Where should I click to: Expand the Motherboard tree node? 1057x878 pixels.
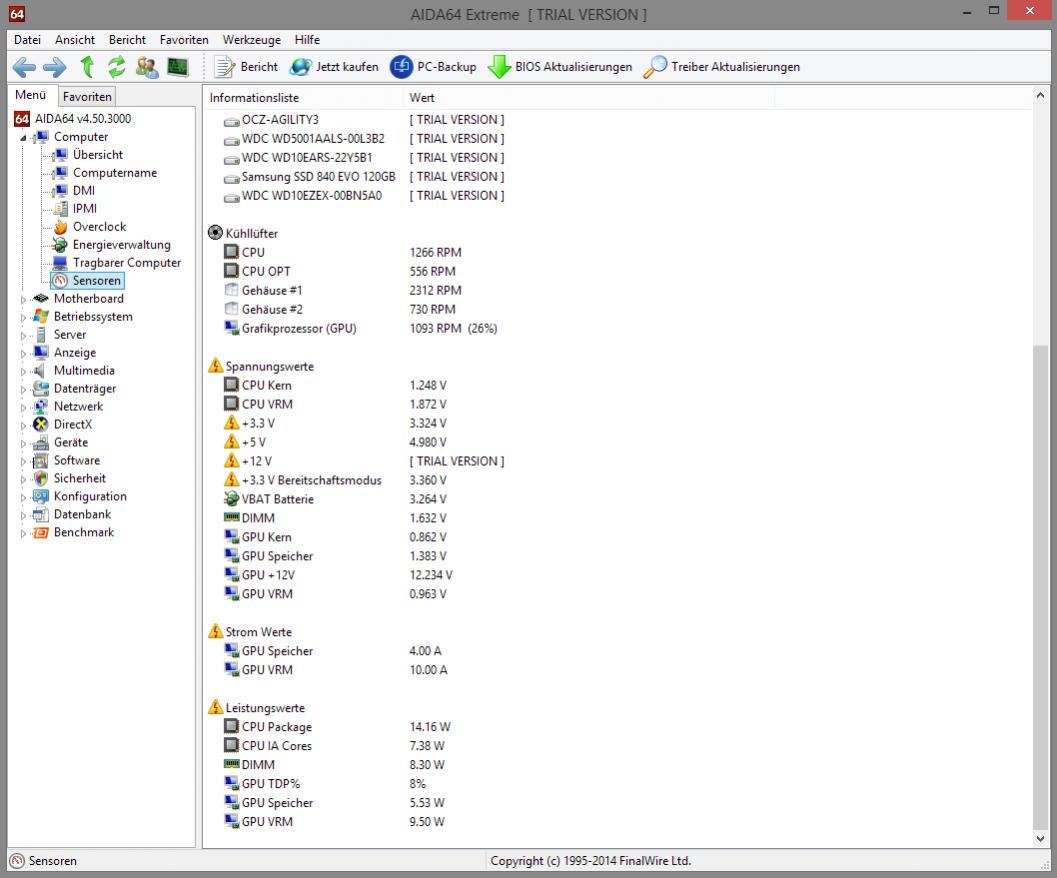click(24, 299)
